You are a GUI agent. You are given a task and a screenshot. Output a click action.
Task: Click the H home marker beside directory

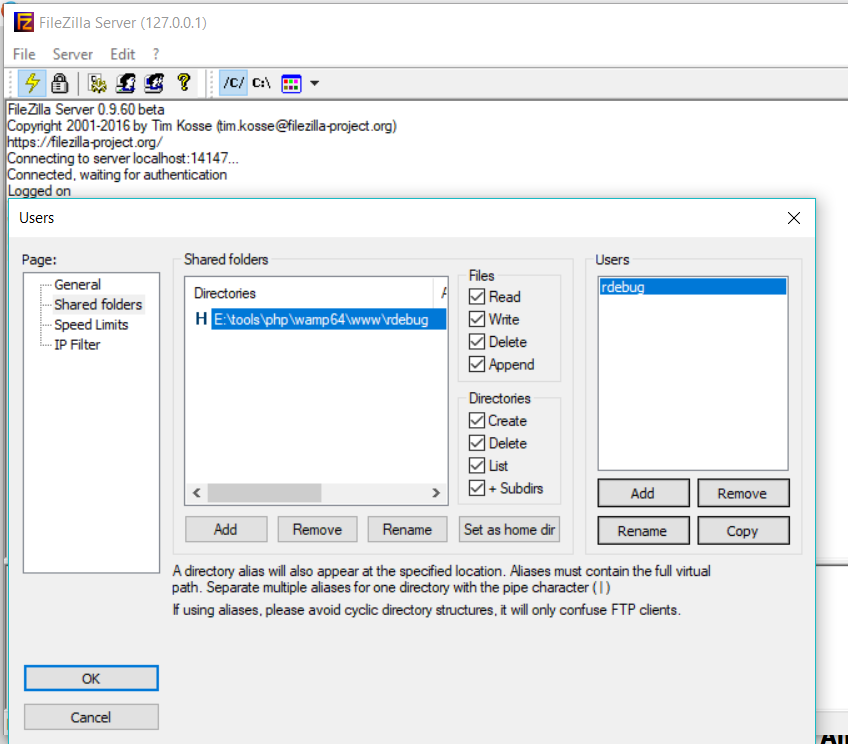tap(201, 319)
